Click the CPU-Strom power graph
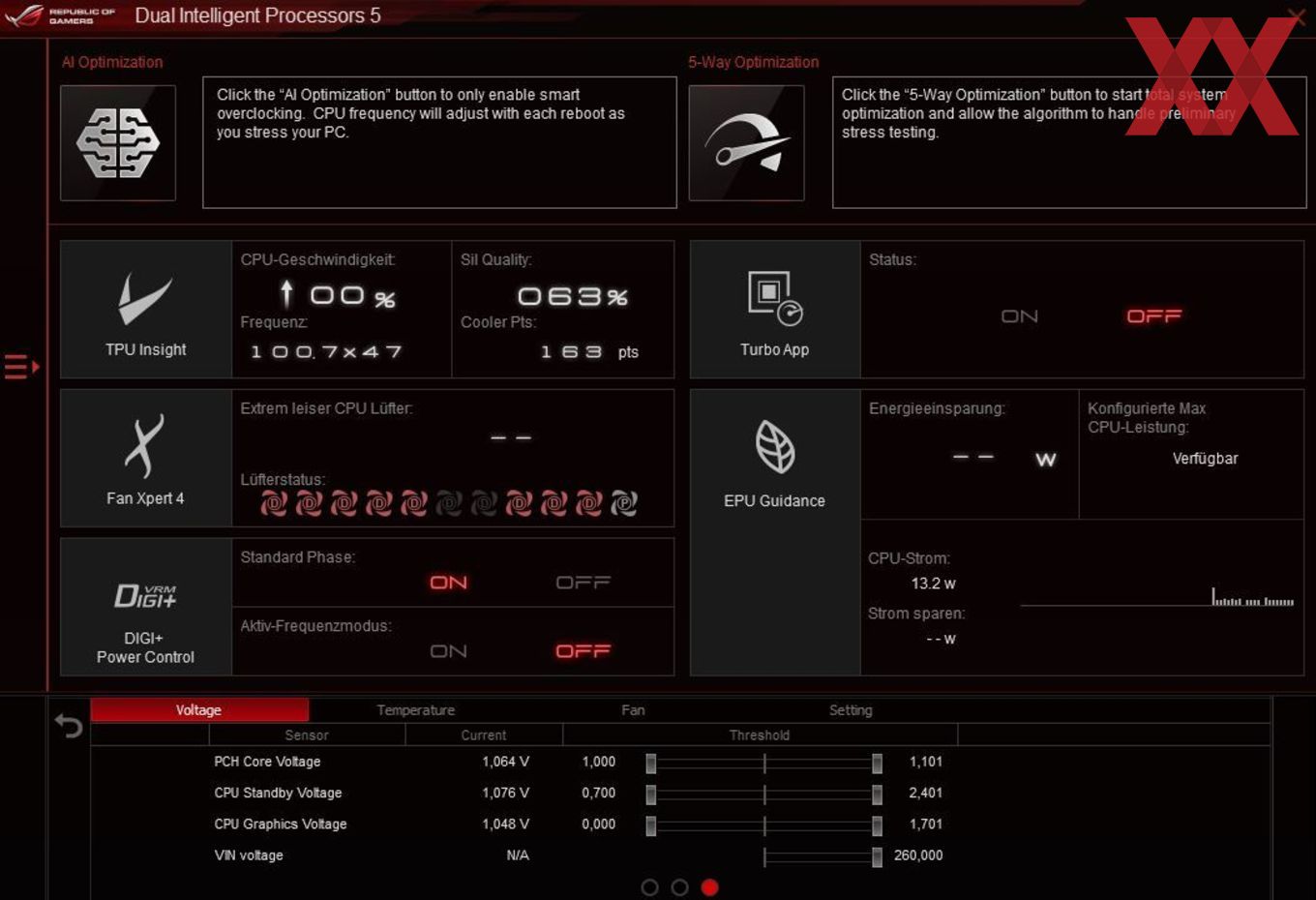Image resolution: width=1316 pixels, height=900 pixels. (1157, 596)
